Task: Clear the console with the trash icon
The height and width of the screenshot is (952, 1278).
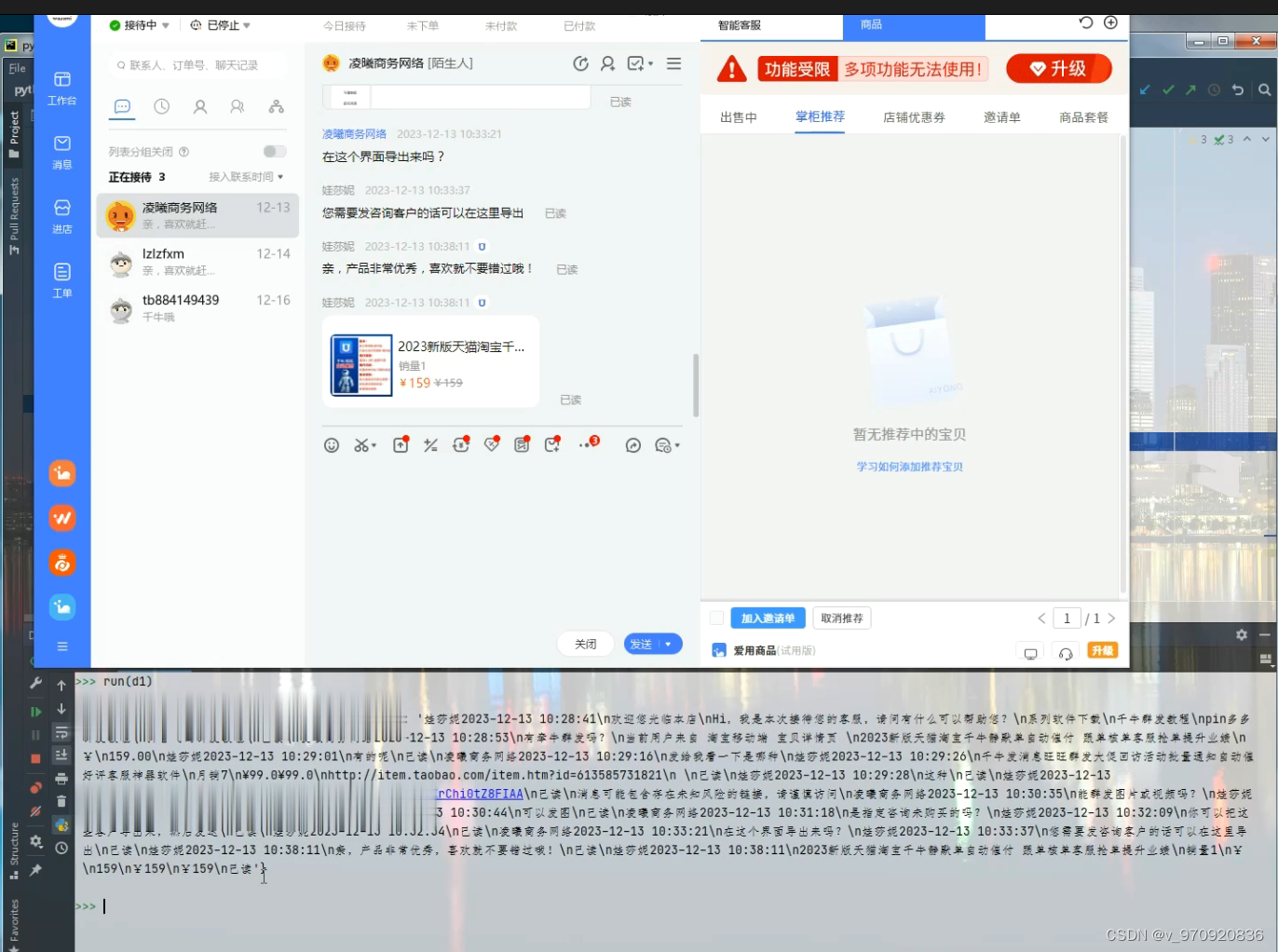Action: point(61,801)
